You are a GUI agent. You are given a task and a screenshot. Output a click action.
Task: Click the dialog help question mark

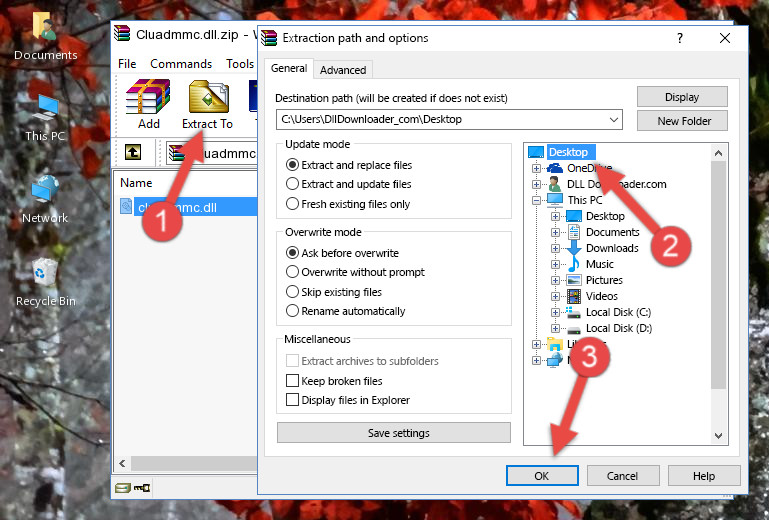click(680, 38)
